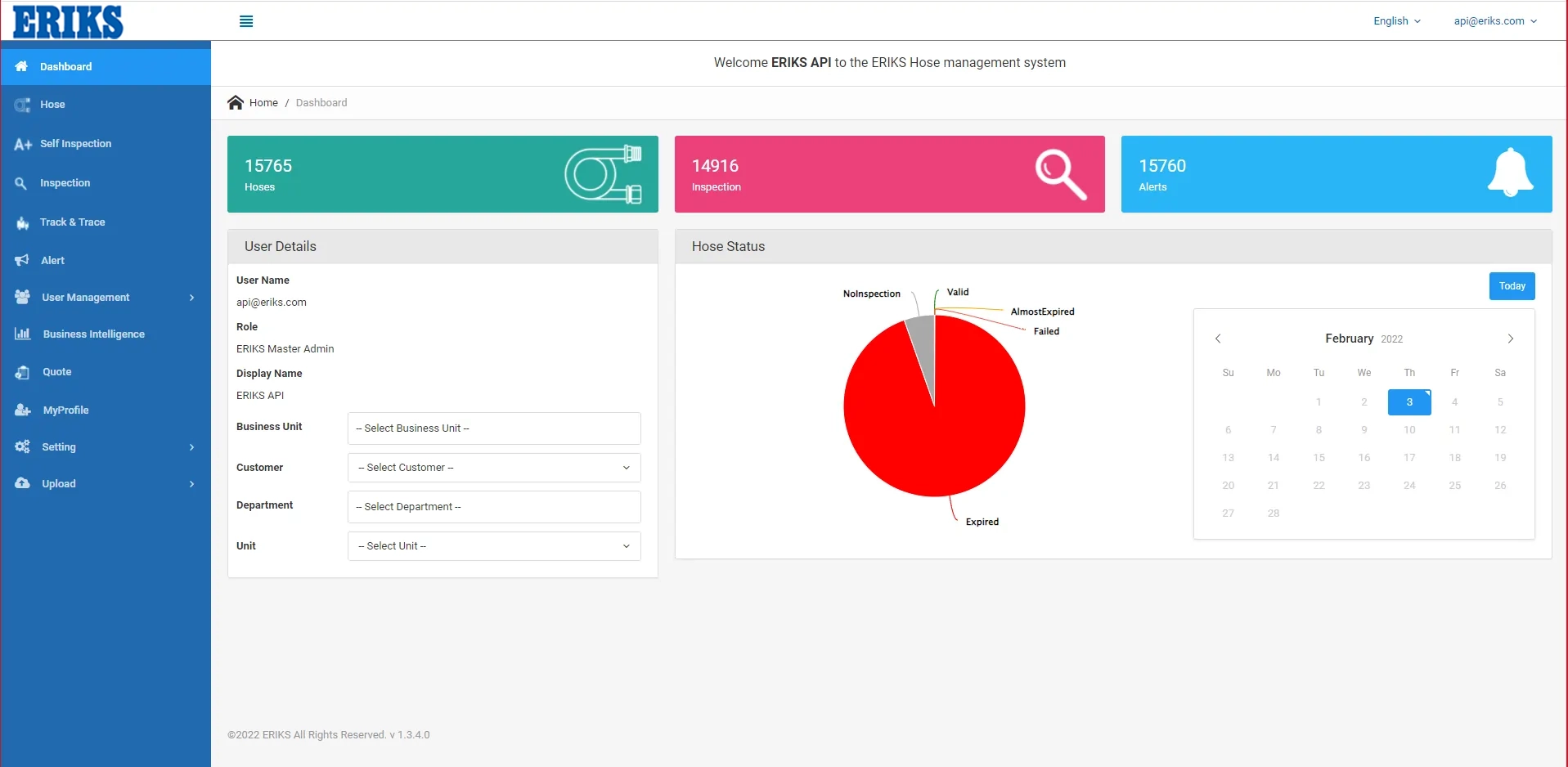Image resolution: width=1568 pixels, height=767 pixels.
Task: Click the breadcrumb Home house icon
Action: point(236,102)
